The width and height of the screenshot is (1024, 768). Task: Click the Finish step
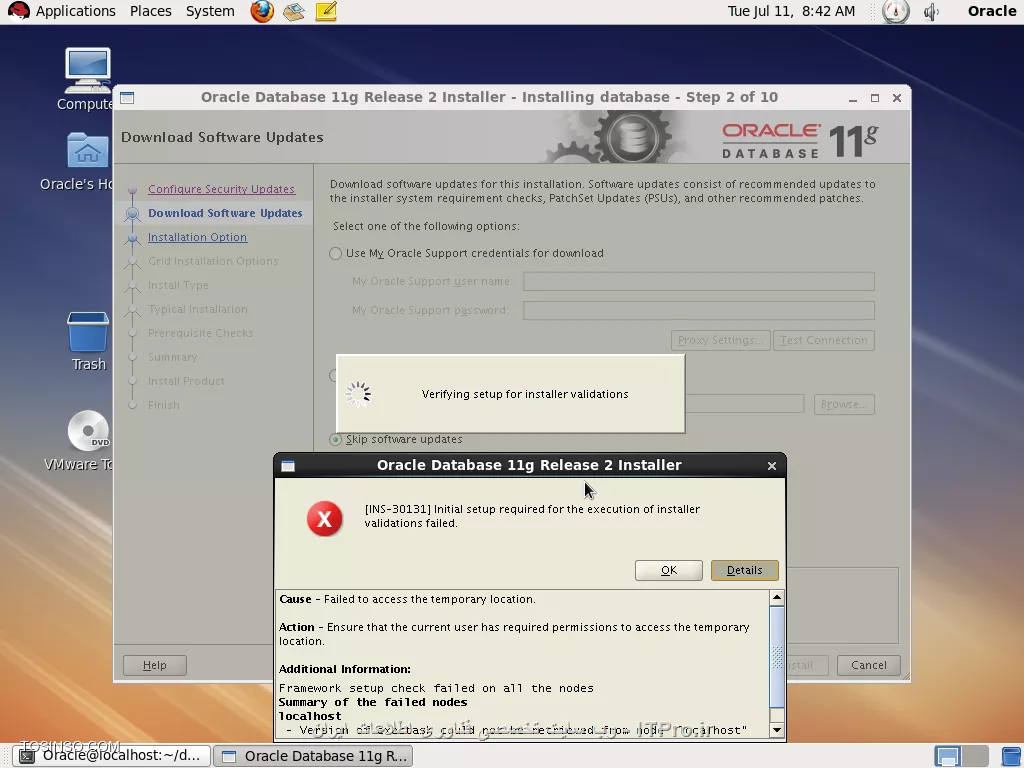pyautogui.click(x=163, y=405)
